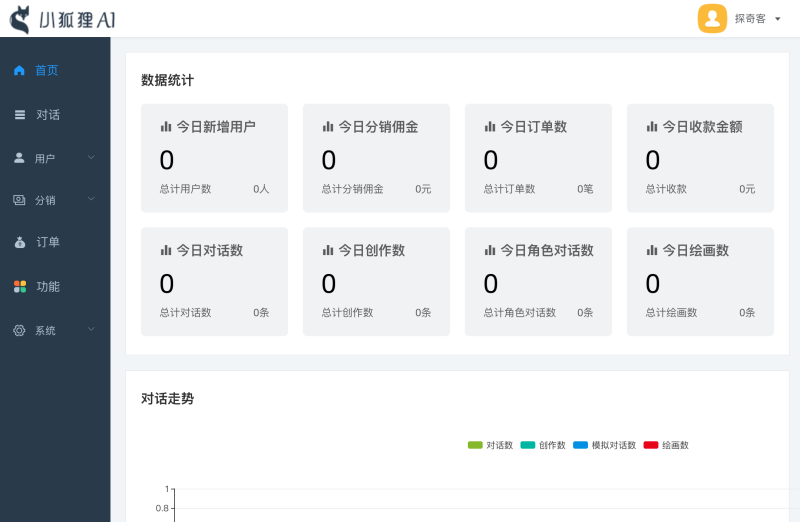Click the 分销 sidebar icon
Image resolution: width=800 pixels, height=522 pixels.
point(19,200)
